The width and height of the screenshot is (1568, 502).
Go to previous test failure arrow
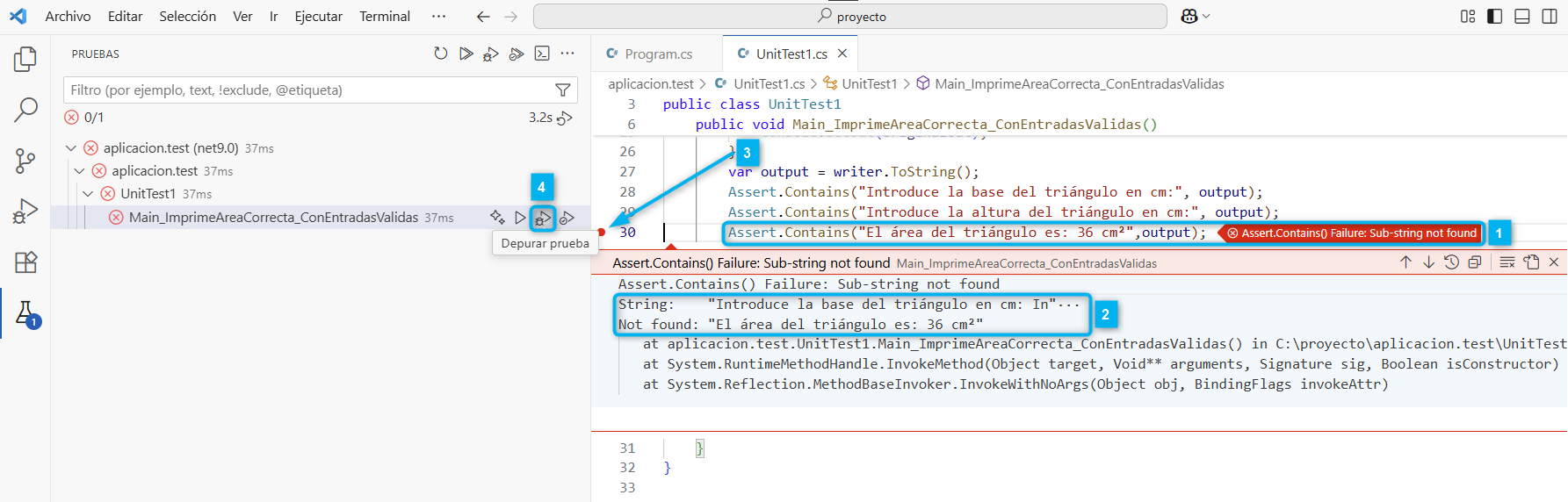[x=1405, y=262]
